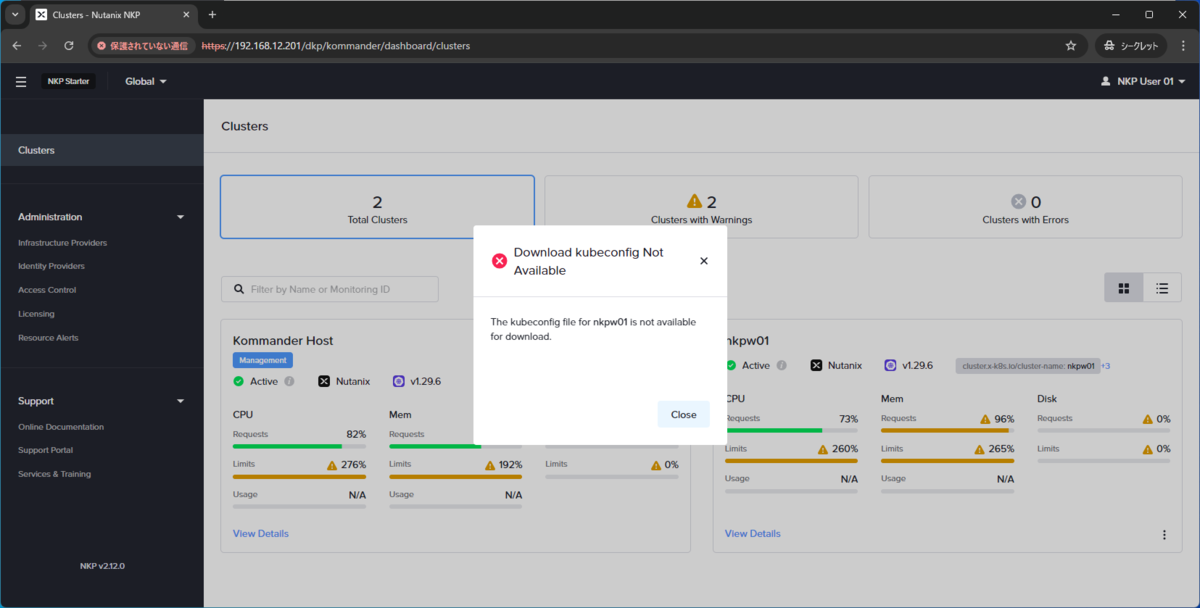Open the browser three-dot menu
This screenshot has width=1200, height=608.
pyautogui.click(x=1182, y=46)
